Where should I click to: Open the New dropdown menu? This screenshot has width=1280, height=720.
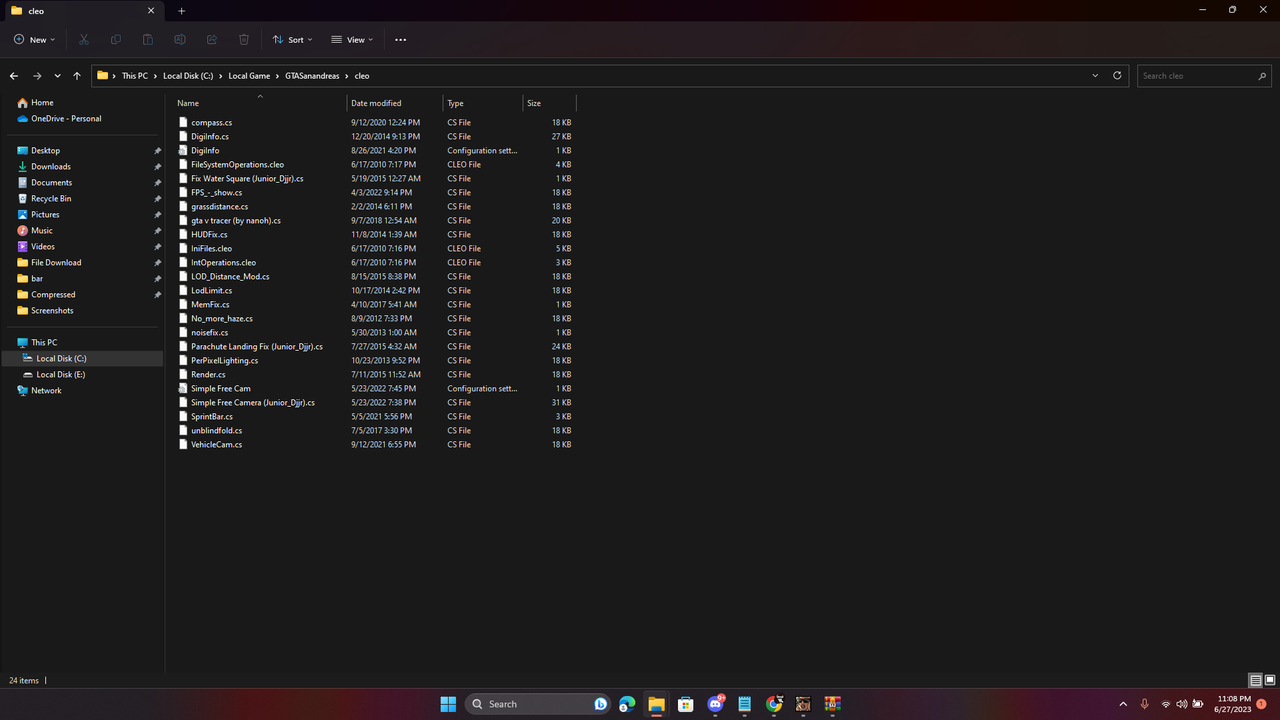[x=34, y=40]
